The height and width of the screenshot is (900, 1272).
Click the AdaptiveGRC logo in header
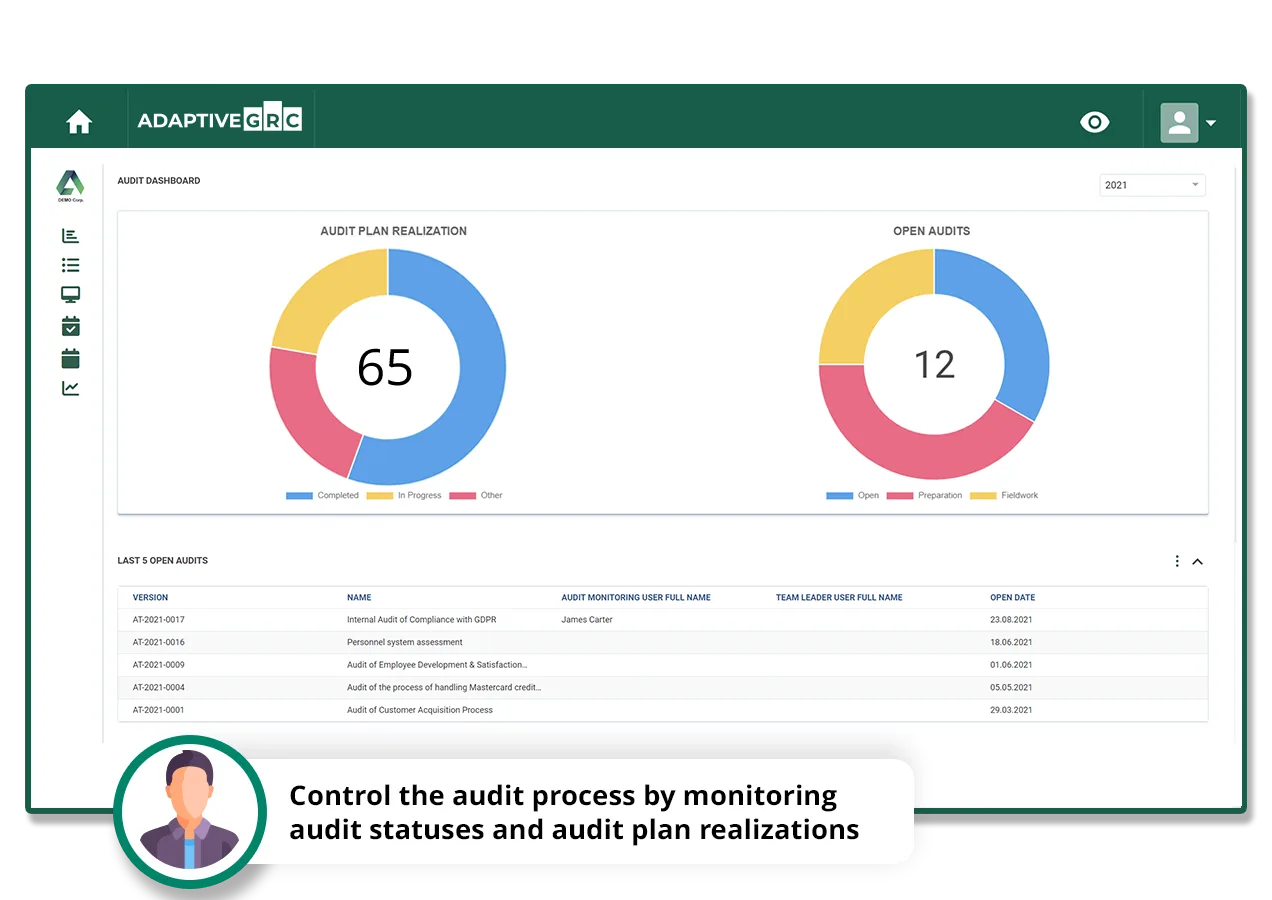tap(220, 121)
